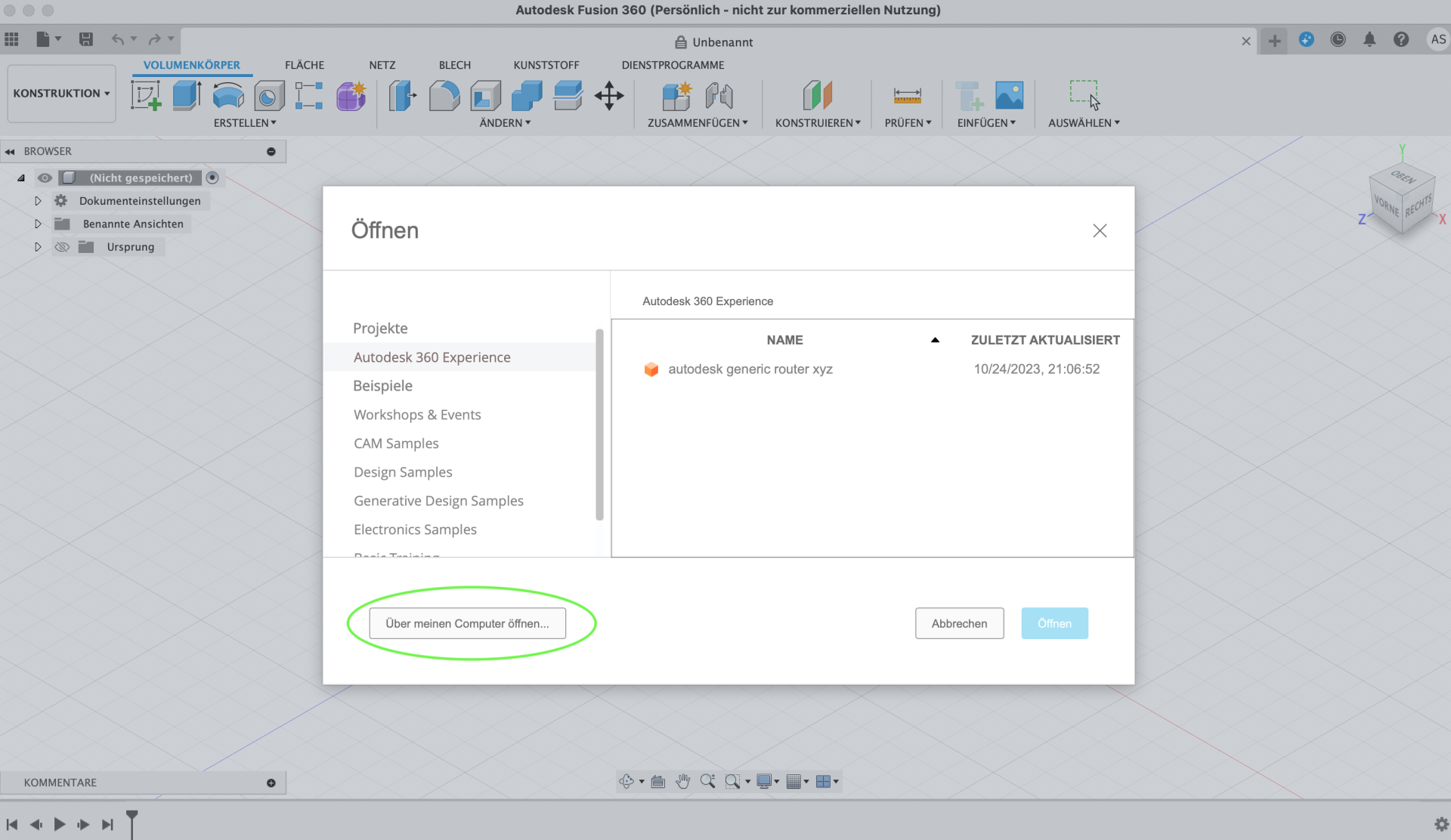The height and width of the screenshot is (840, 1451).
Task: Open the Help question mark
Action: [1401, 39]
